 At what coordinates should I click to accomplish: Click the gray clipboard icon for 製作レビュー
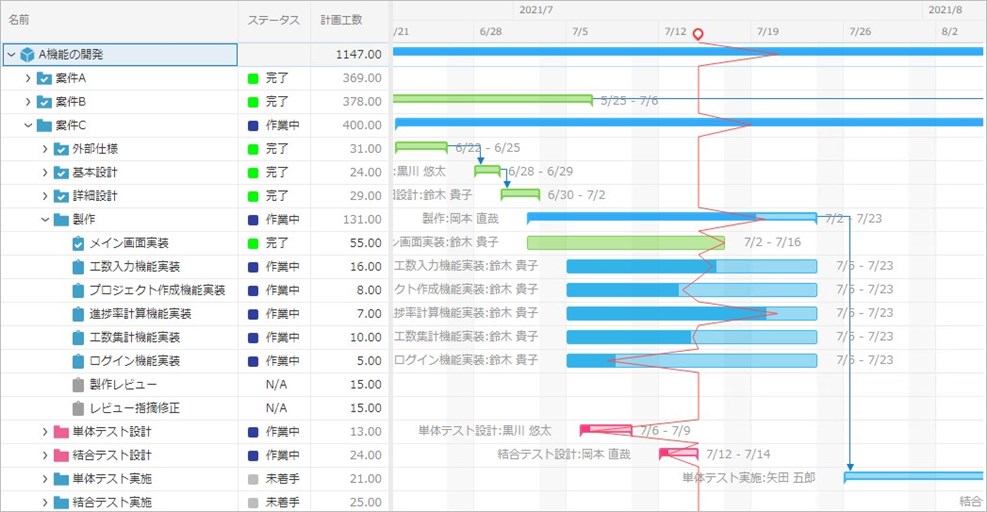[78, 385]
